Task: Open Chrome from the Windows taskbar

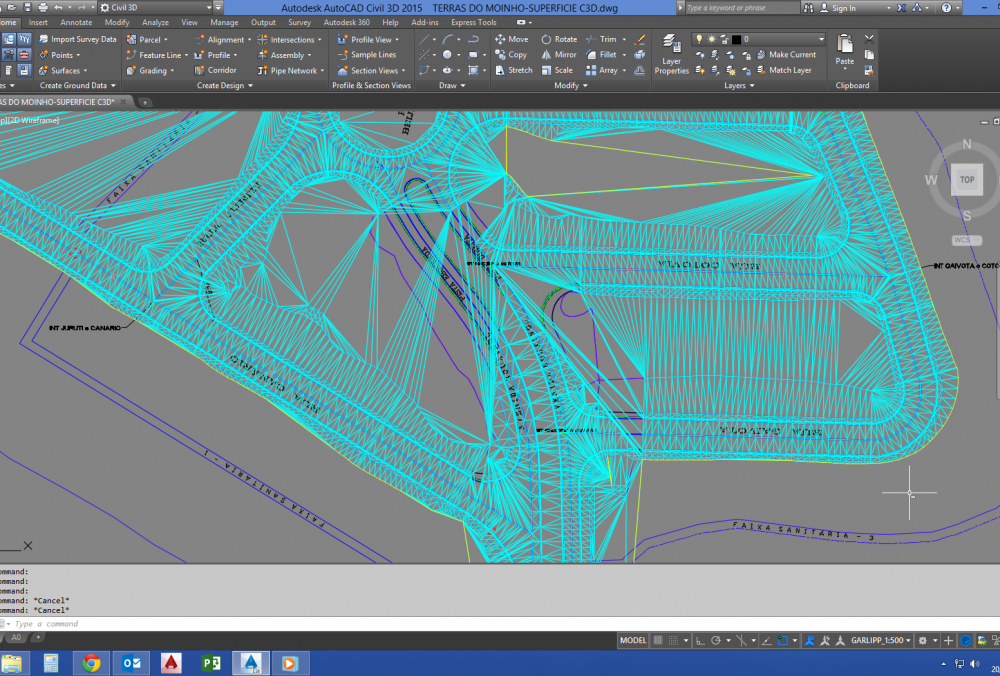Action: click(91, 664)
